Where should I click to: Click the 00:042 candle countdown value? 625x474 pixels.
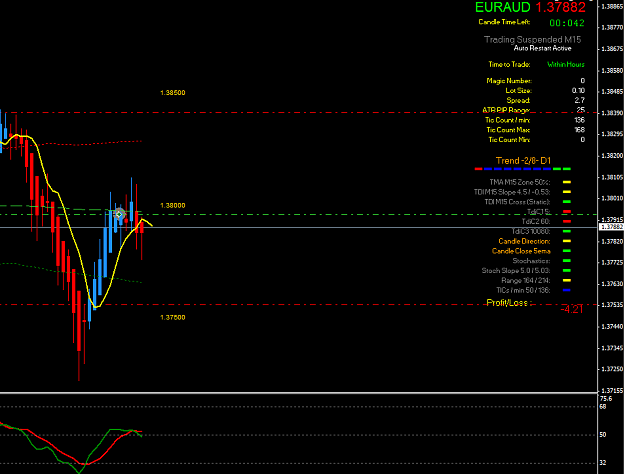[567, 23]
